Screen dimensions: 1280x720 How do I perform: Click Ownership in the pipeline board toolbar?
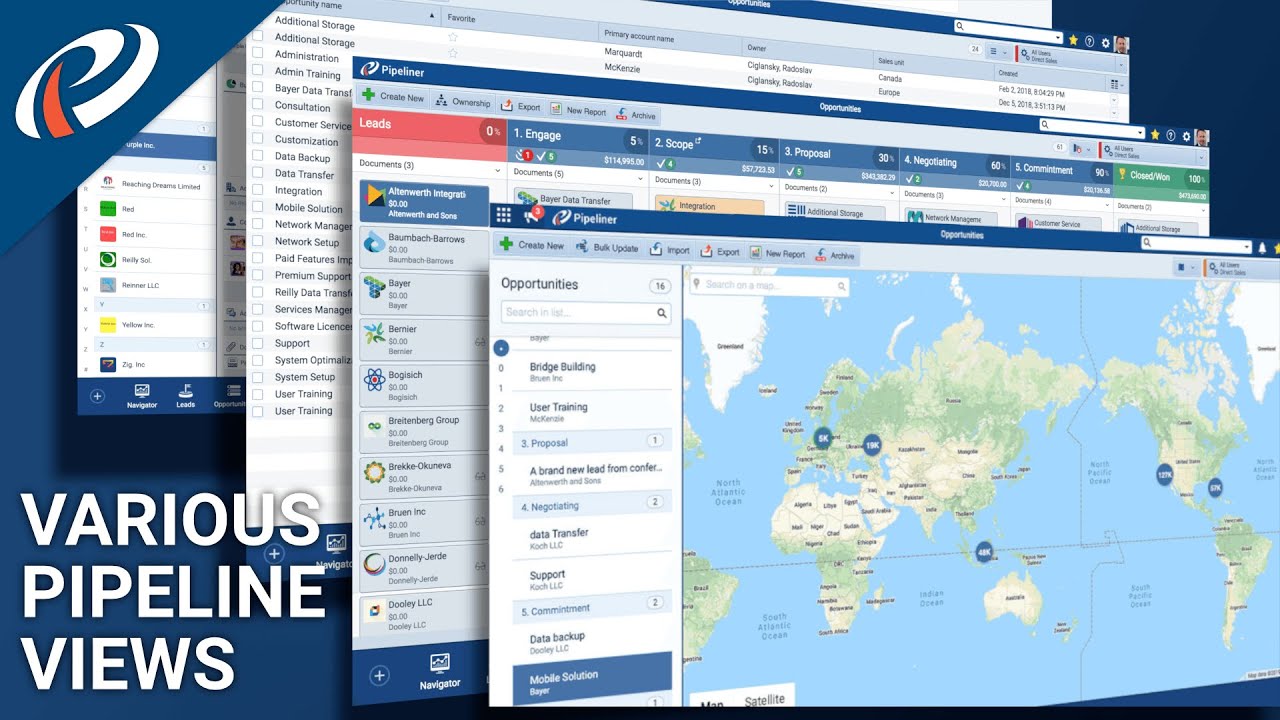click(463, 102)
